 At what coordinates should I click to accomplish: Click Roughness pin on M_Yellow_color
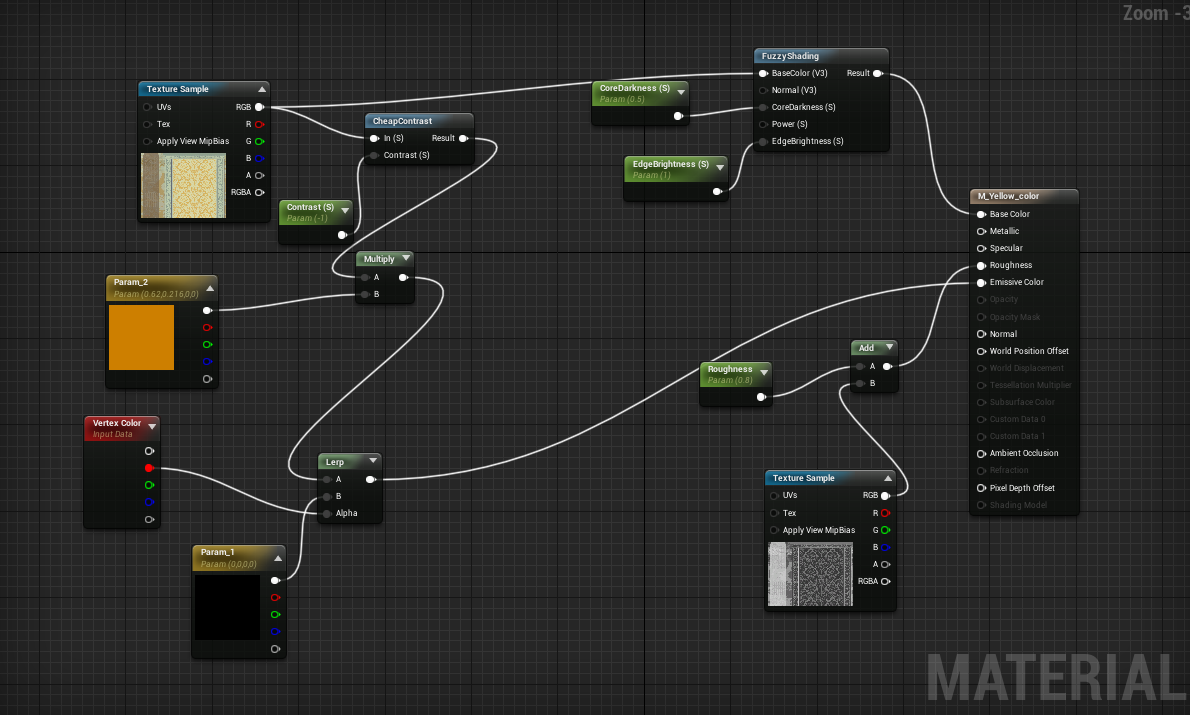pyautogui.click(x=981, y=266)
